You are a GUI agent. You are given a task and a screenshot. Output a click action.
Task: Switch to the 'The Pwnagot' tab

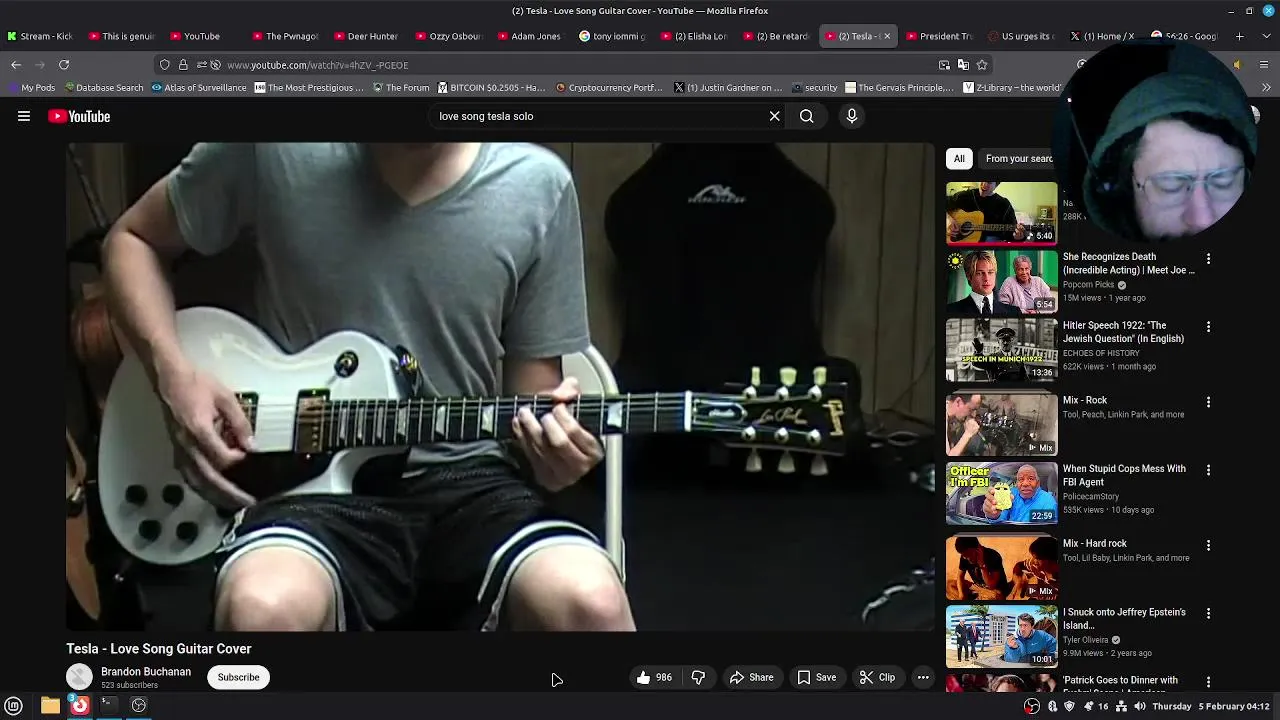tap(286, 36)
